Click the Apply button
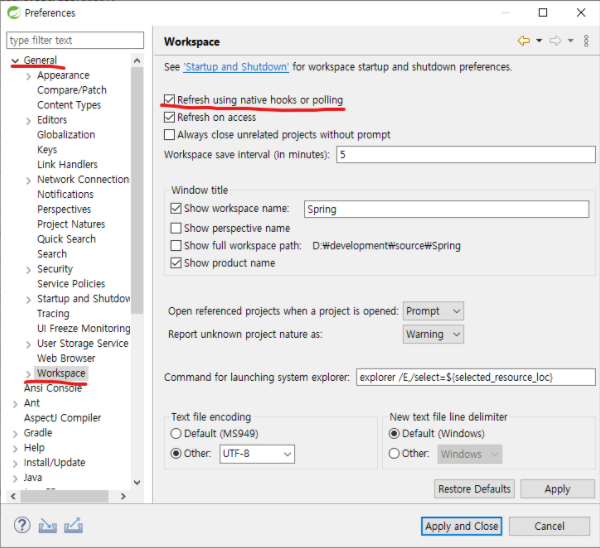The image size is (600, 548). (x=557, y=489)
